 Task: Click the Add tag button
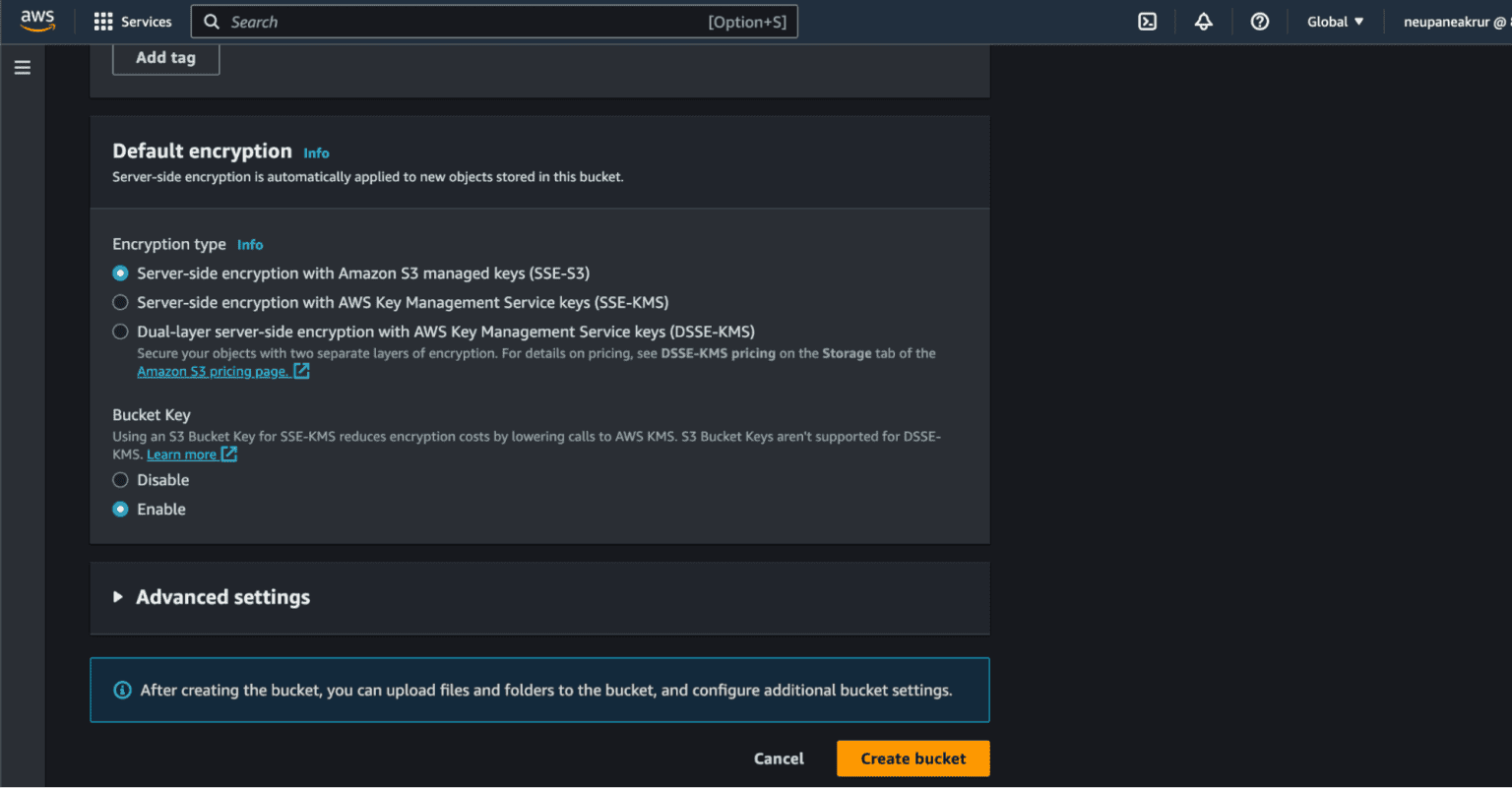coord(165,58)
